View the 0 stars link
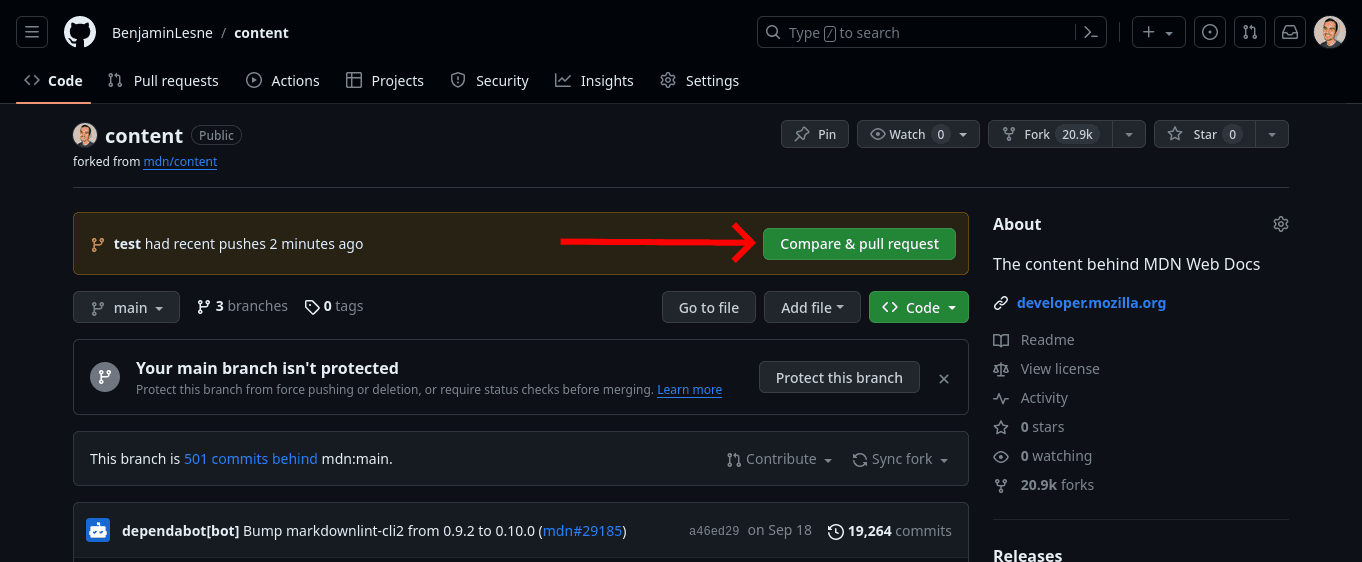This screenshot has width=1362, height=562. (x=1029, y=427)
